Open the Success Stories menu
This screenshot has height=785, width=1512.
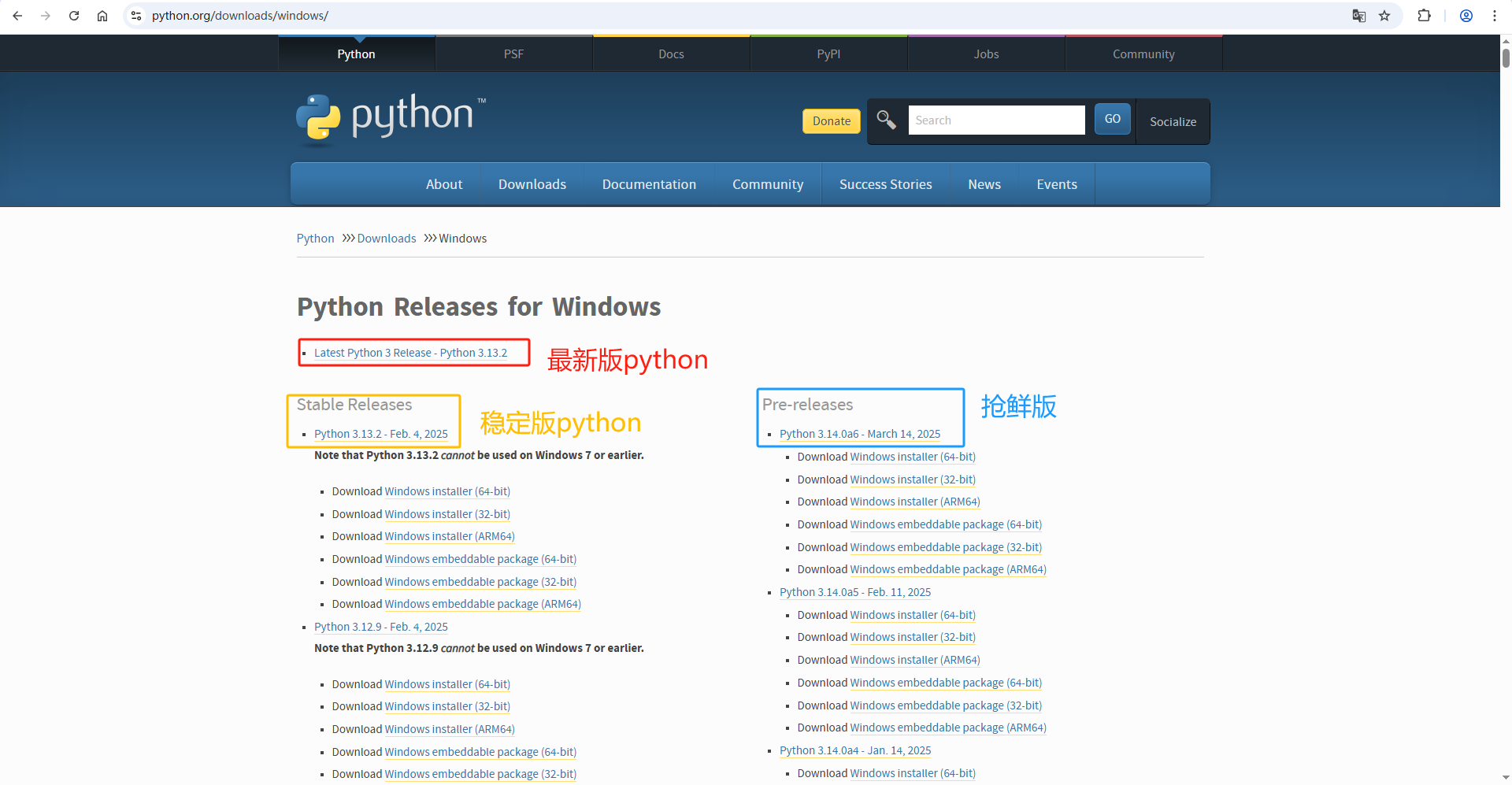[885, 184]
